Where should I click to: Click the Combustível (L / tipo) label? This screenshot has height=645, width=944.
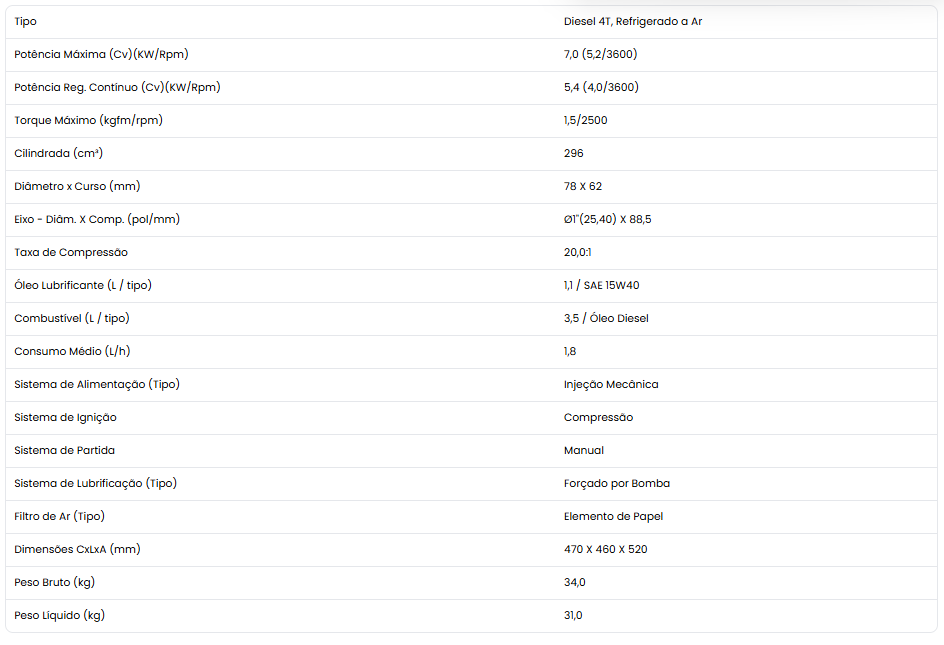tap(72, 319)
